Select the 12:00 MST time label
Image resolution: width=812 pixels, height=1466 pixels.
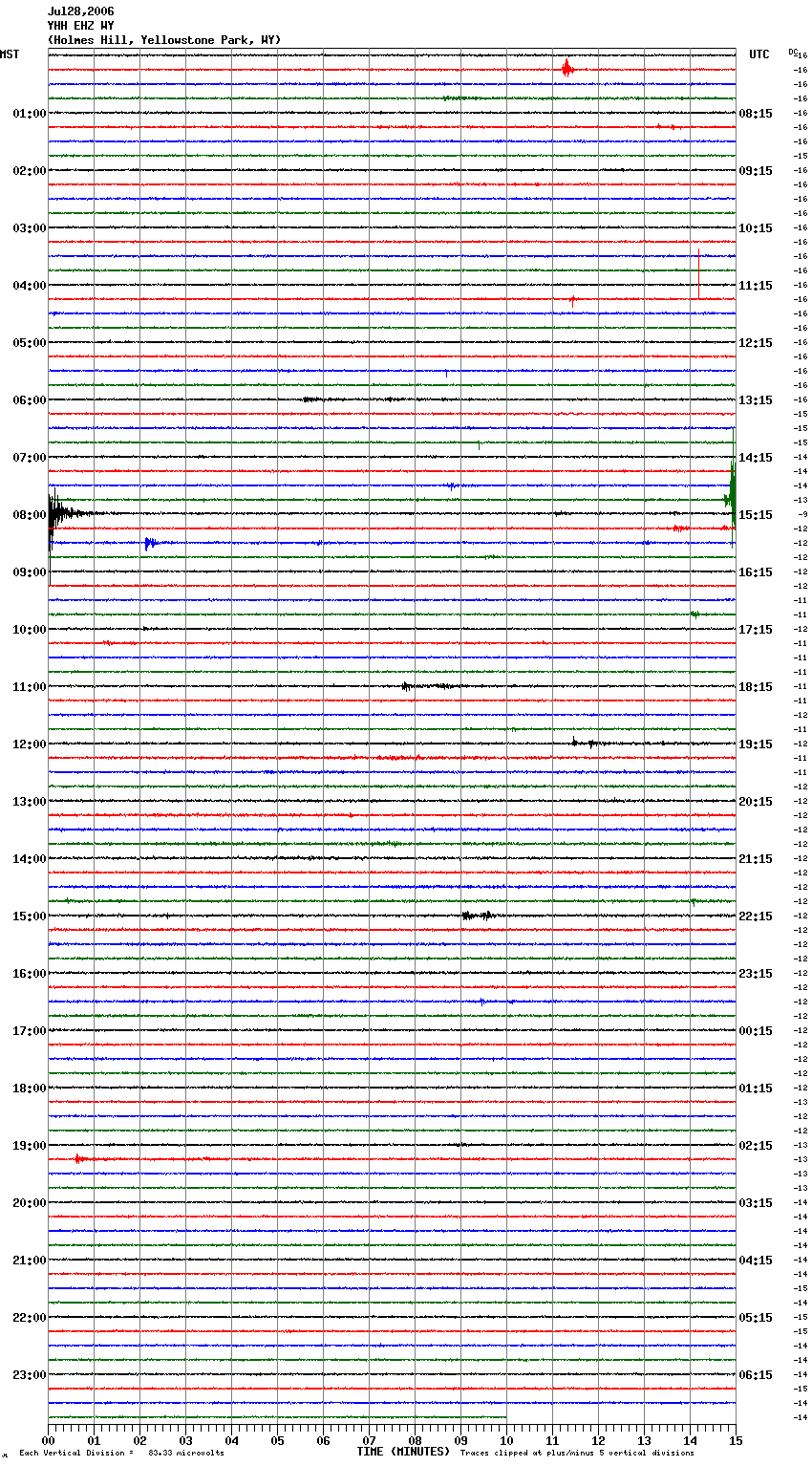point(30,744)
